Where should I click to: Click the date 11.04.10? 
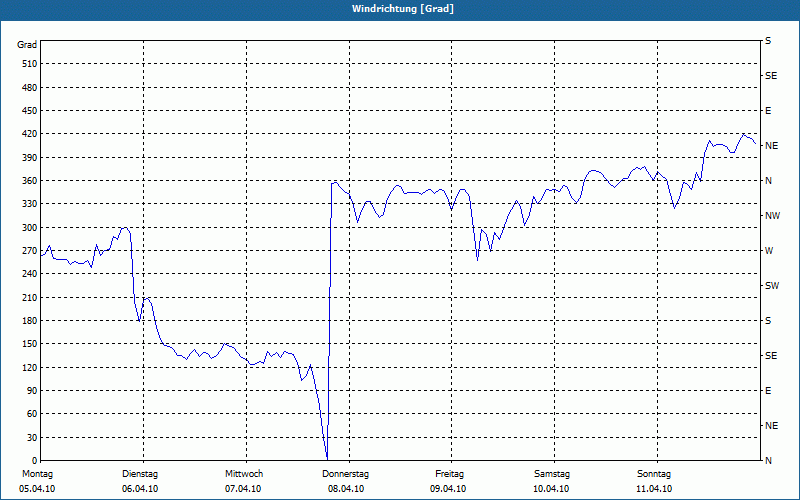654,489
